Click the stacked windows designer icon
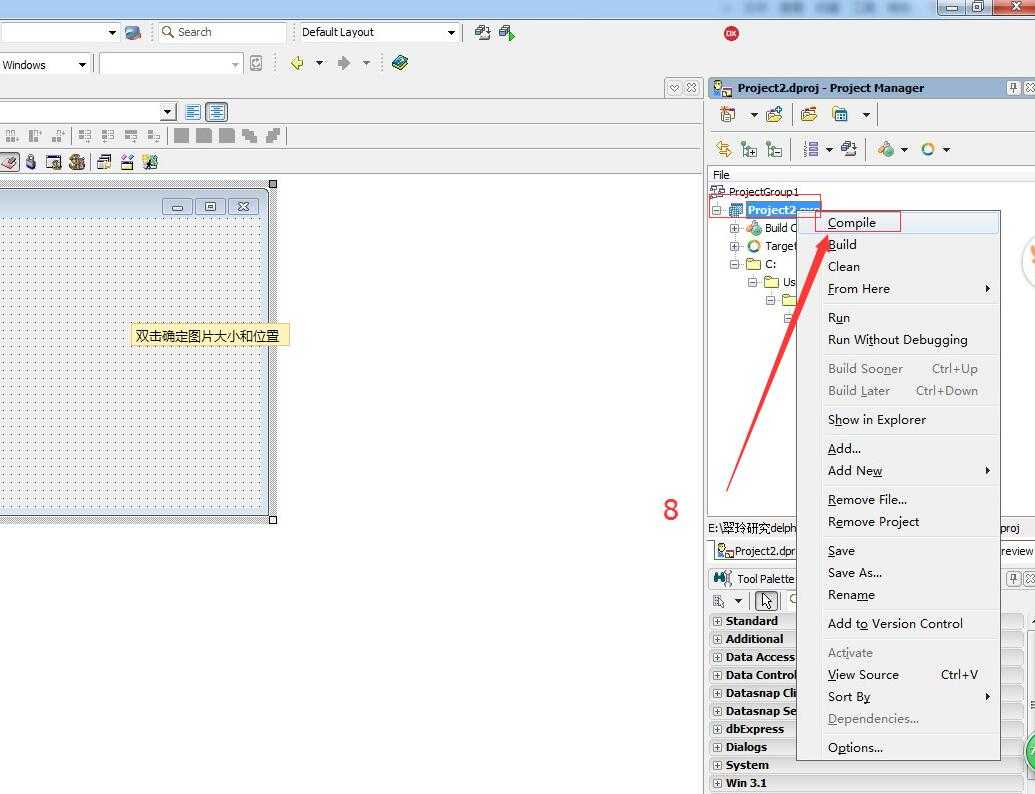The width and height of the screenshot is (1035, 794). click(x=104, y=162)
